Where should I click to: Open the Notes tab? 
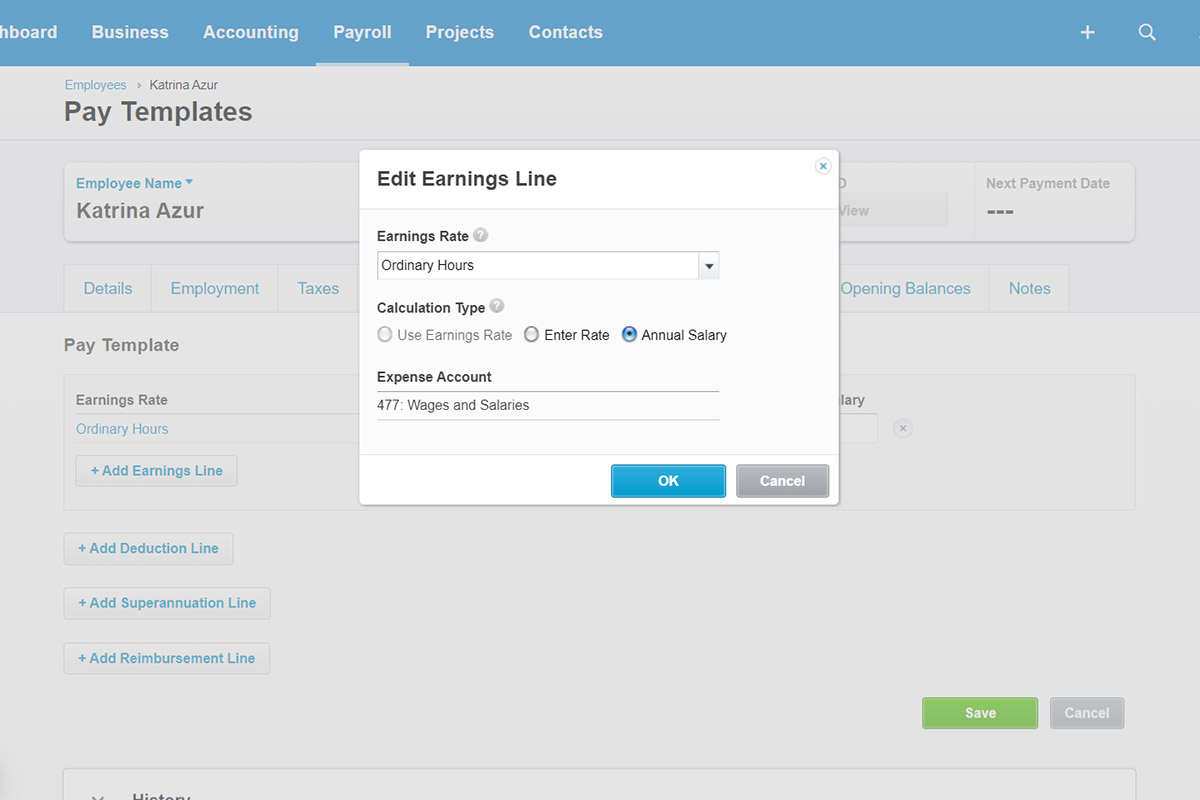coord(1029,288)
